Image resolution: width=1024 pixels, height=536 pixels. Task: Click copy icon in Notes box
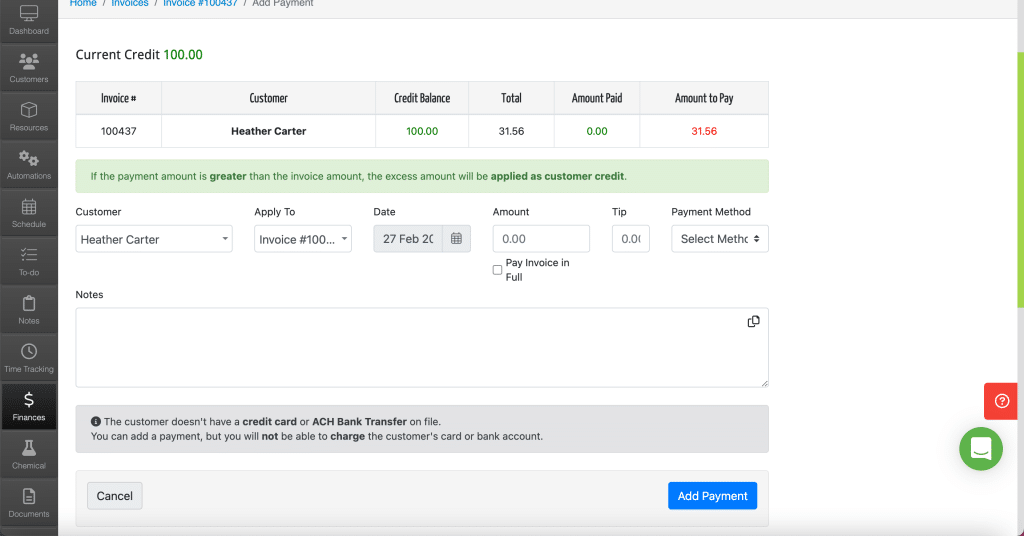tap(753, 321)
